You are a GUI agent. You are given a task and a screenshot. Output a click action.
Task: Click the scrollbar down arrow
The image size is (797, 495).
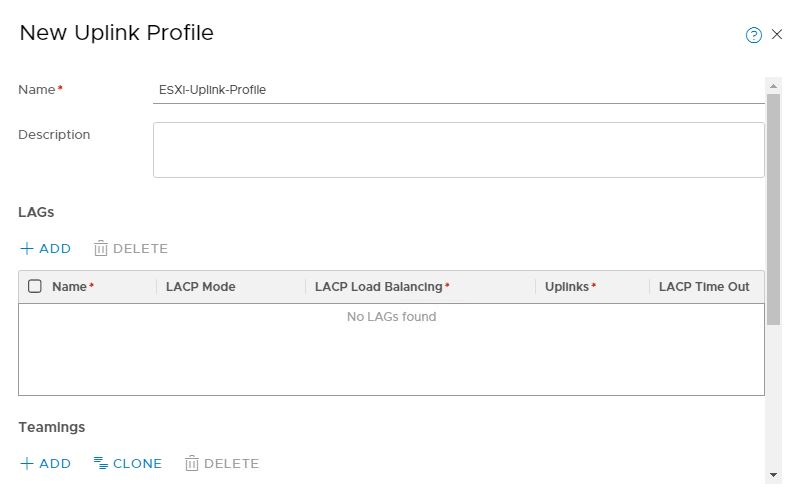tap(774, 474)
